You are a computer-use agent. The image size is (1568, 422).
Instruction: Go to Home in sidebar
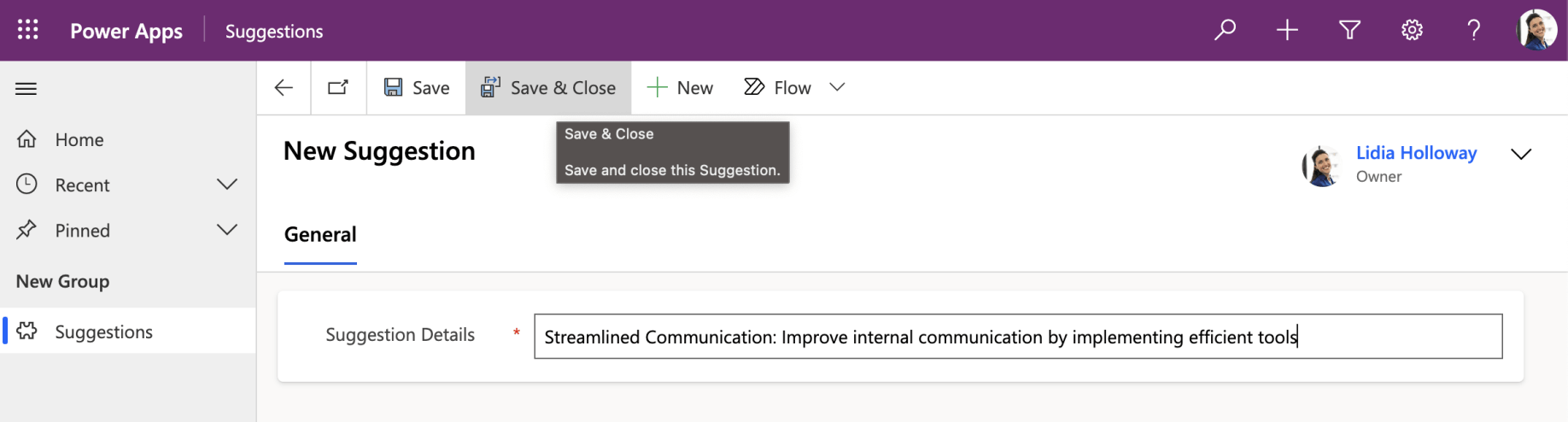pyautogui.click(x=79, y=139)
